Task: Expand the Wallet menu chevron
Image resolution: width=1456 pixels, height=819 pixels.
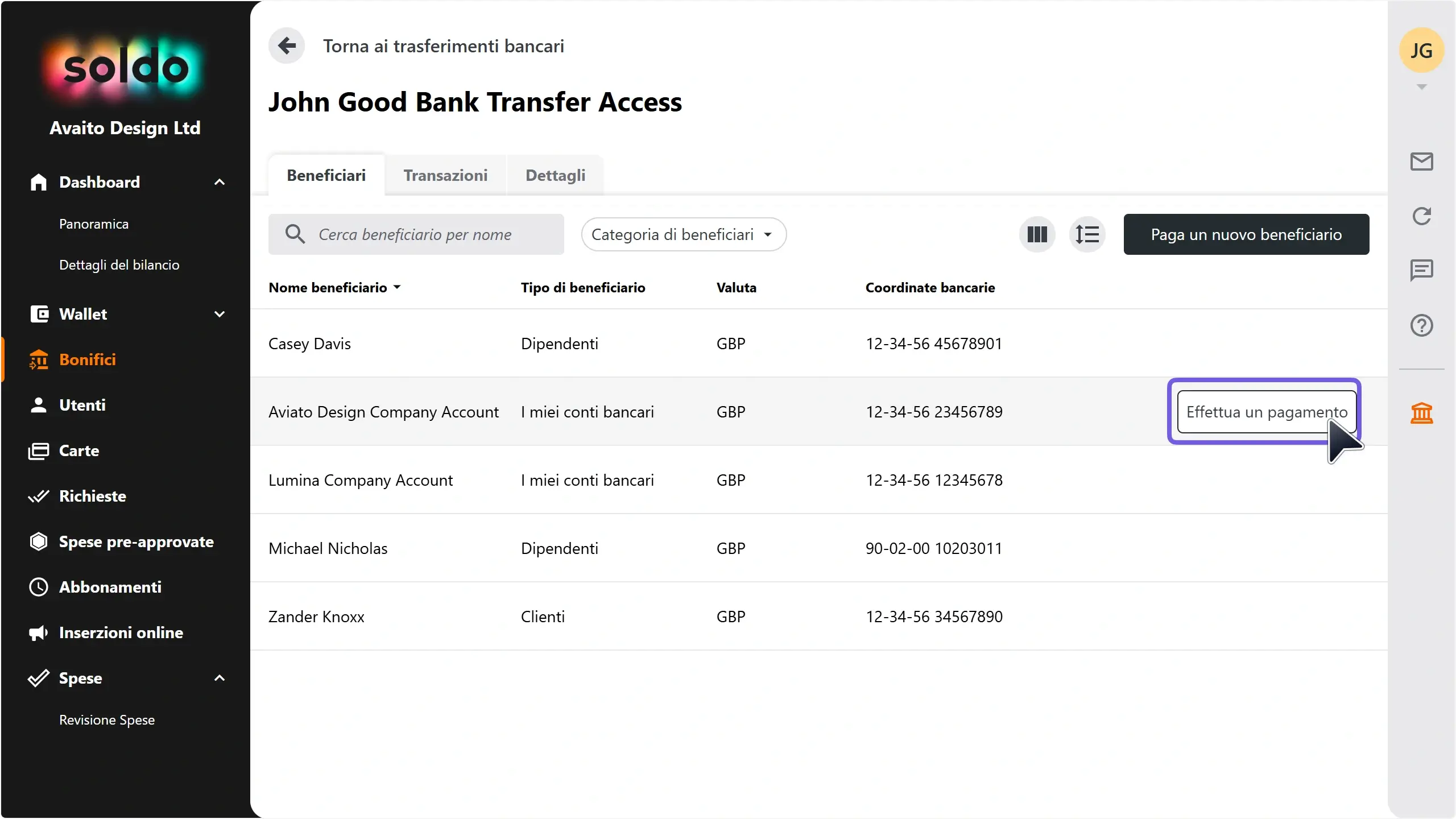Action: 220,314
